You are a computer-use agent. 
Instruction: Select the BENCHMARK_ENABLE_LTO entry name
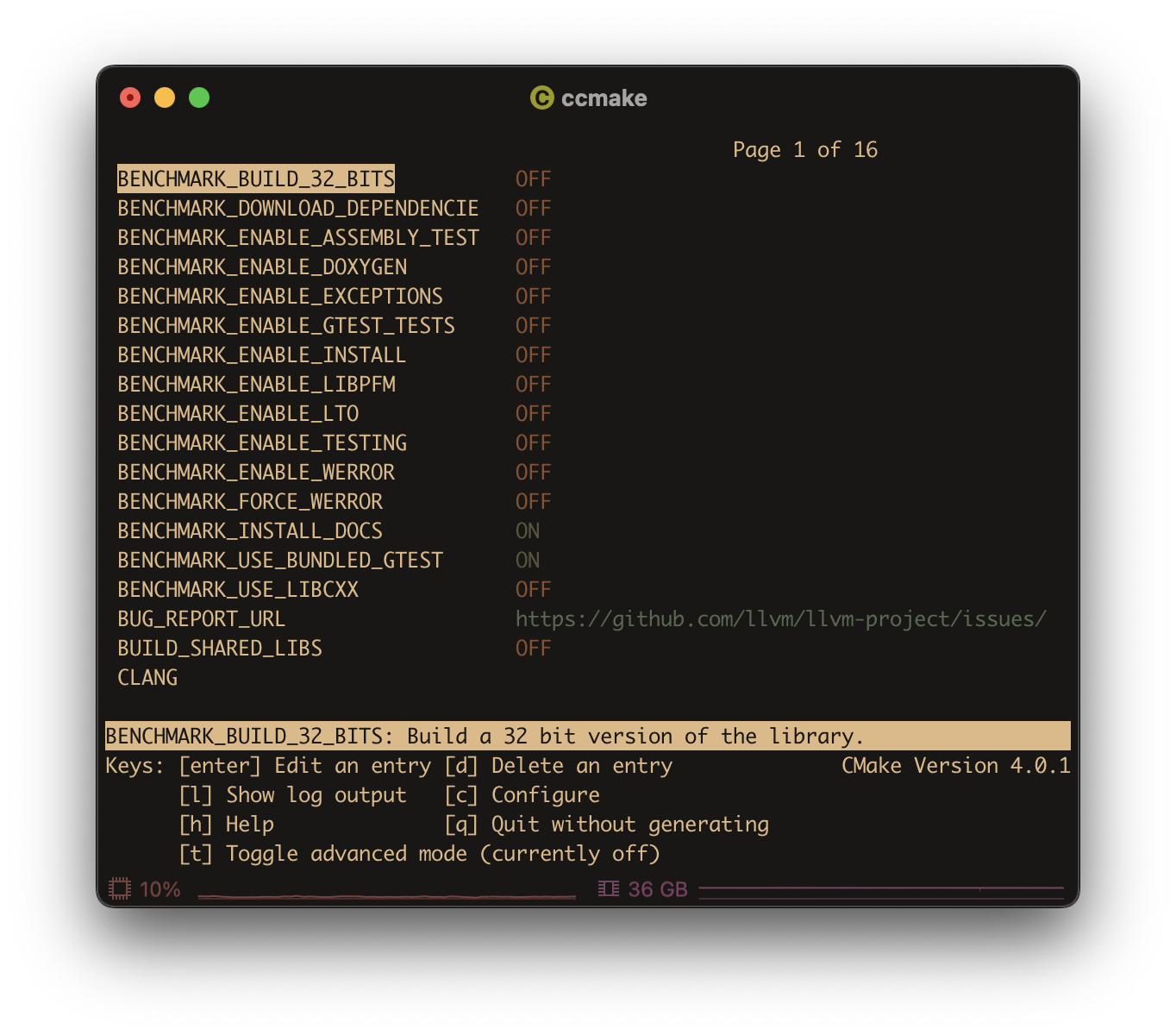[238, 413]
